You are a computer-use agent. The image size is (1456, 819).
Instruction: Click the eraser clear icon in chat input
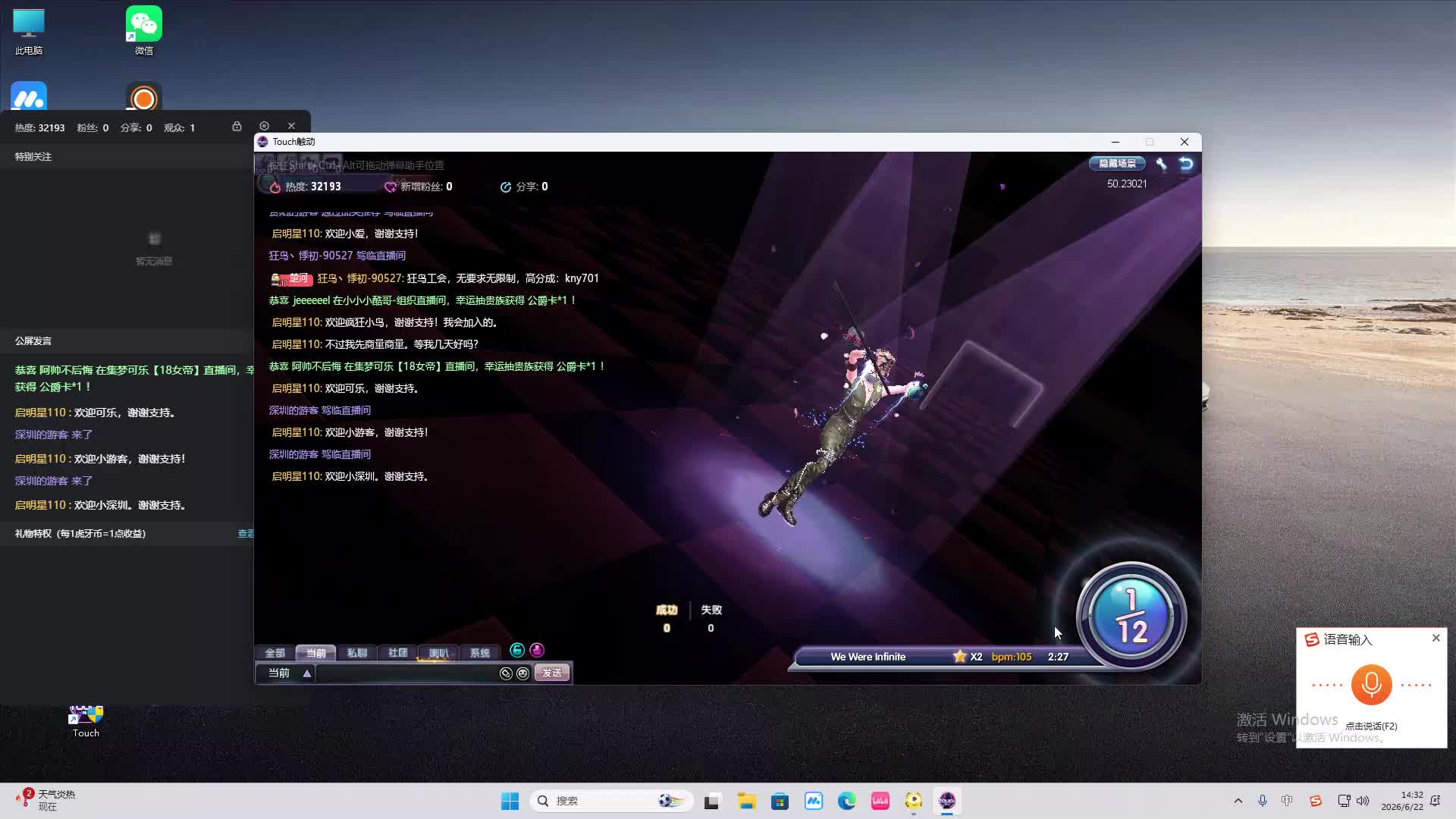click(x=506, y=673)
